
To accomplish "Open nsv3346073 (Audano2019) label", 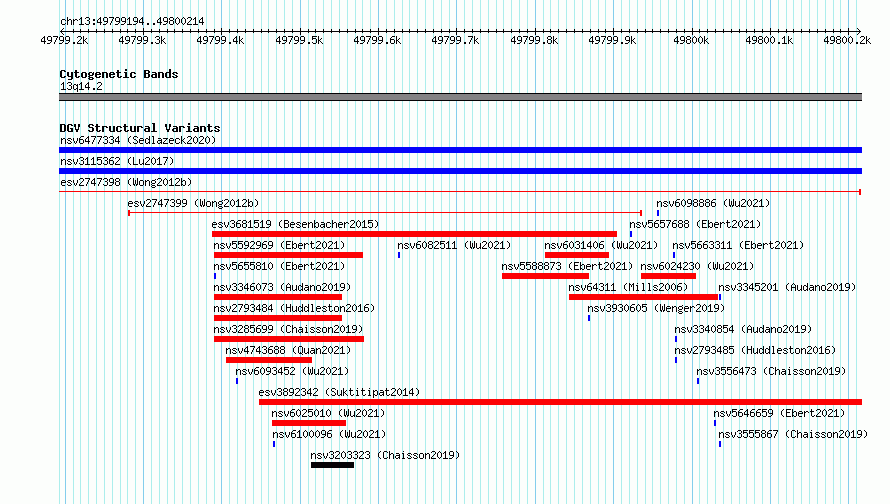I will pyautogui.click(x=282, y=287).
